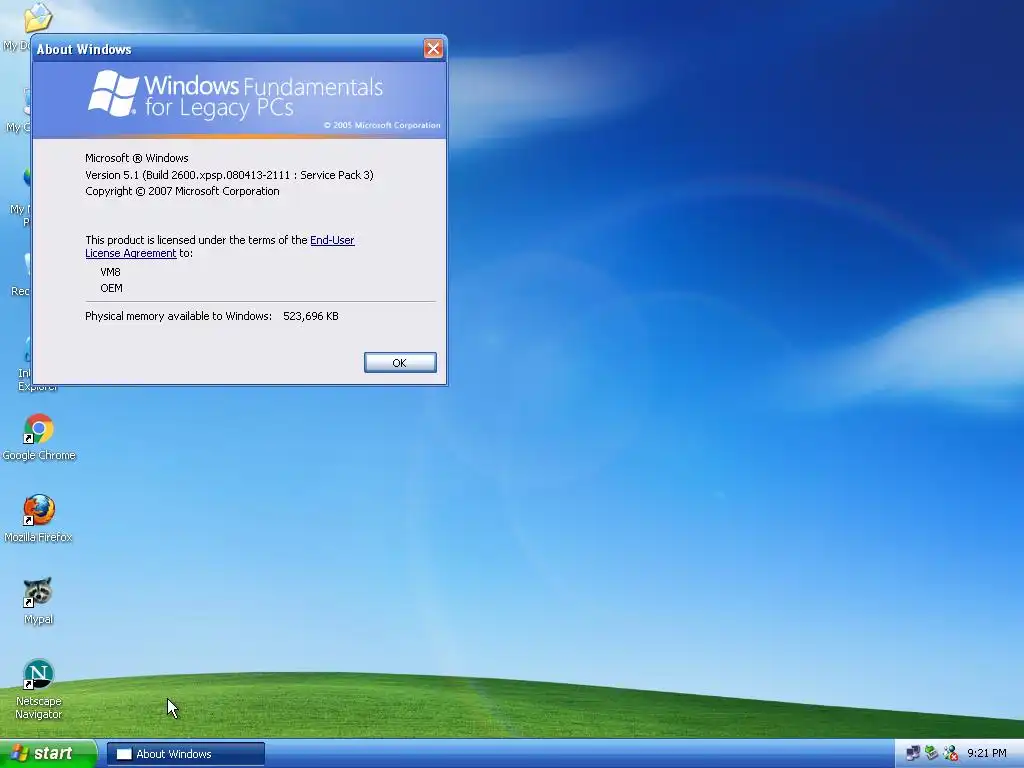Confirm the dialog with OK
This screenshot has height=768, width=1024.
(x=400, y=362)
